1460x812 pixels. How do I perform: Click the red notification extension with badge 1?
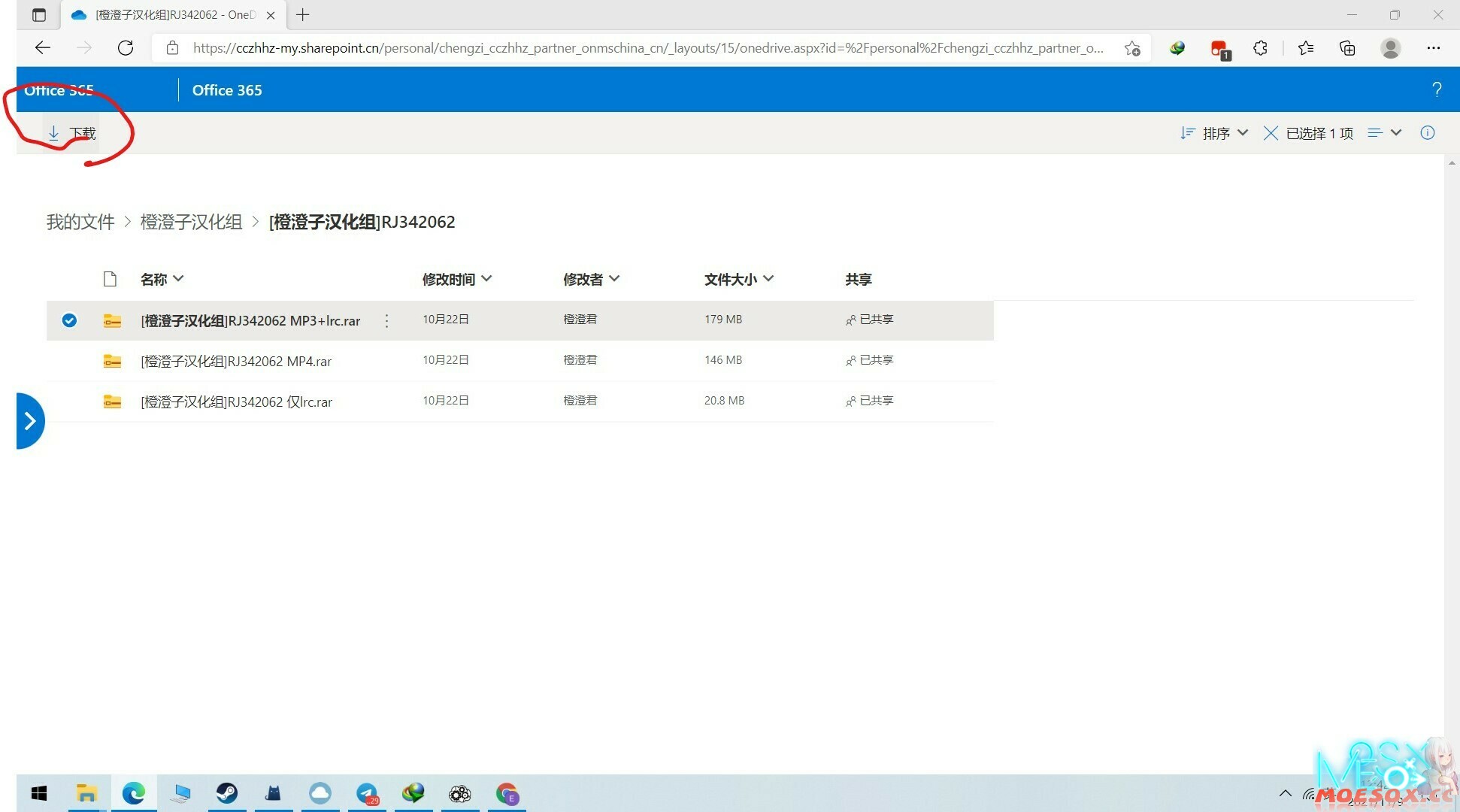[1219, 47]
